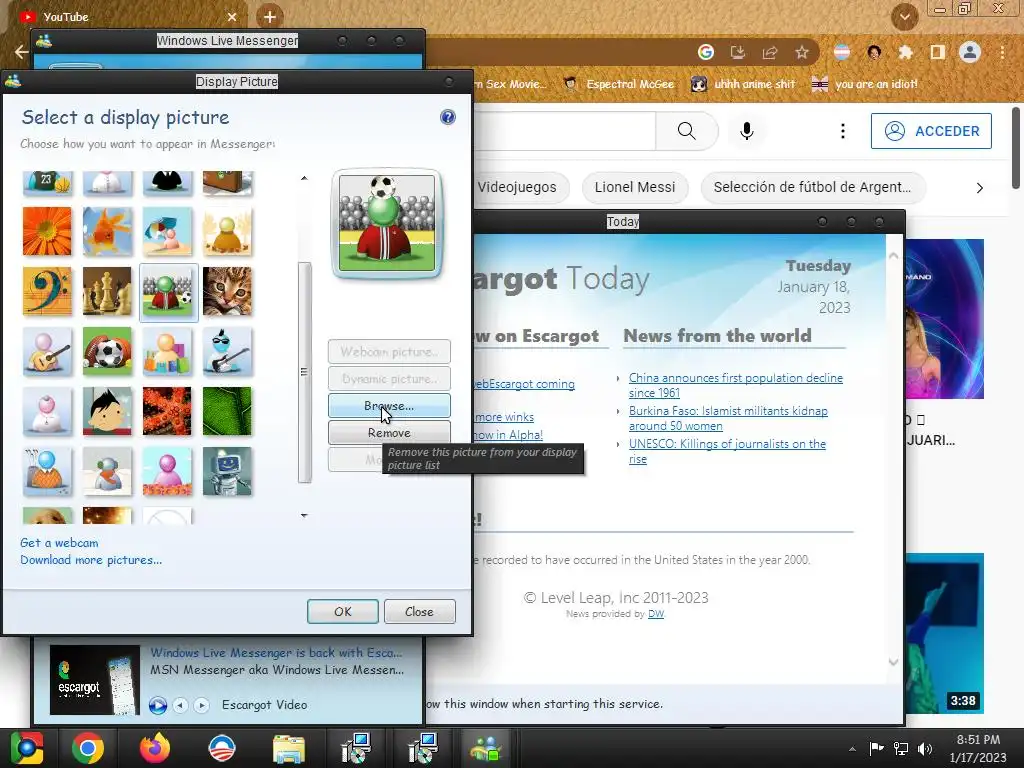
Task: Pick the blue robot display picture
Action: click(x=227, y=472)
